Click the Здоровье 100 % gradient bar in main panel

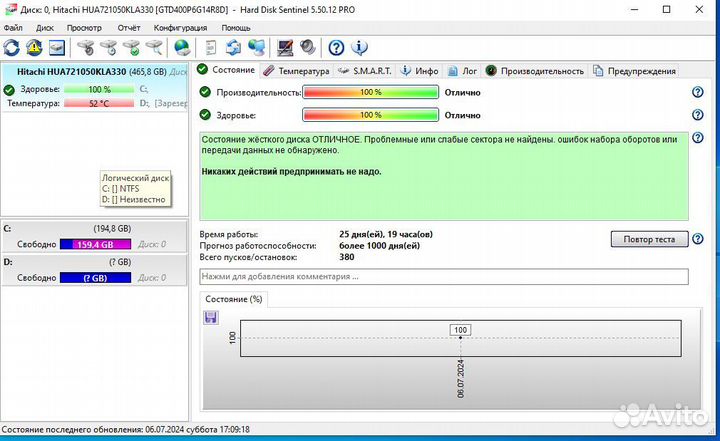click(x=371, y=115)
